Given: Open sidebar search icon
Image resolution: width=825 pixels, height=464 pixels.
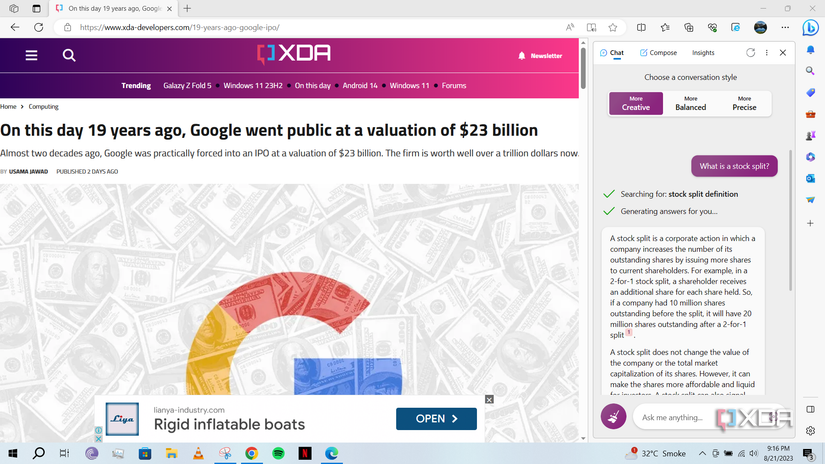Looking at the screenshot, I should click(x=810, y=70).
